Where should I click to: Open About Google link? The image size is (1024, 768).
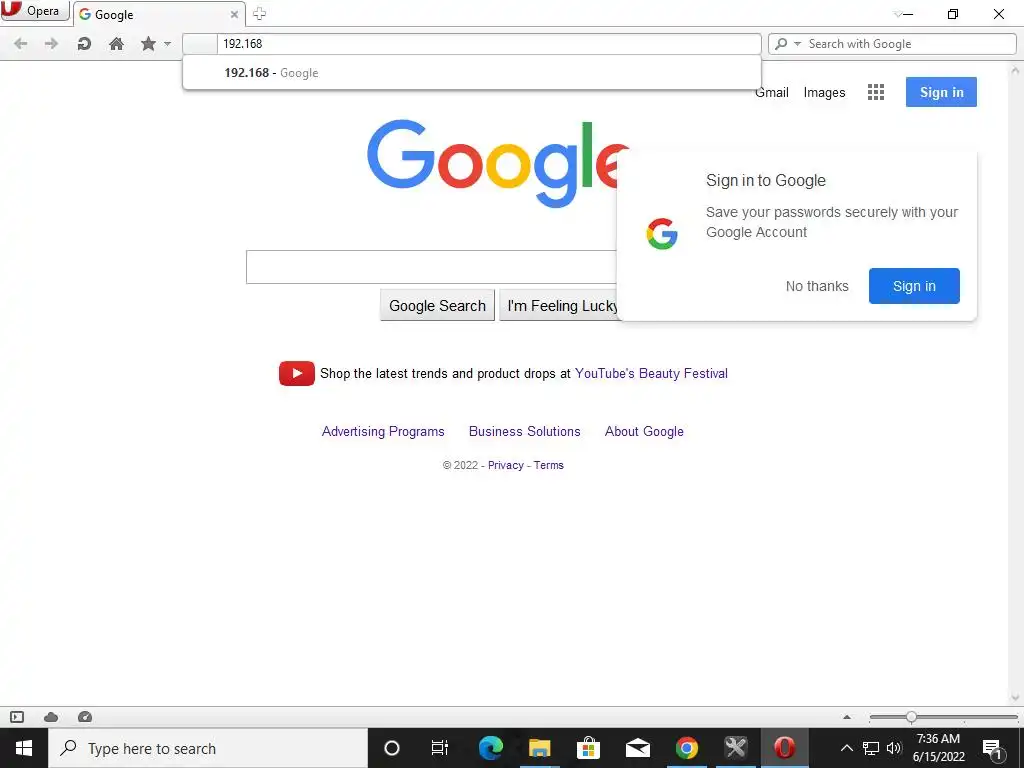click(x=644, y=432)
